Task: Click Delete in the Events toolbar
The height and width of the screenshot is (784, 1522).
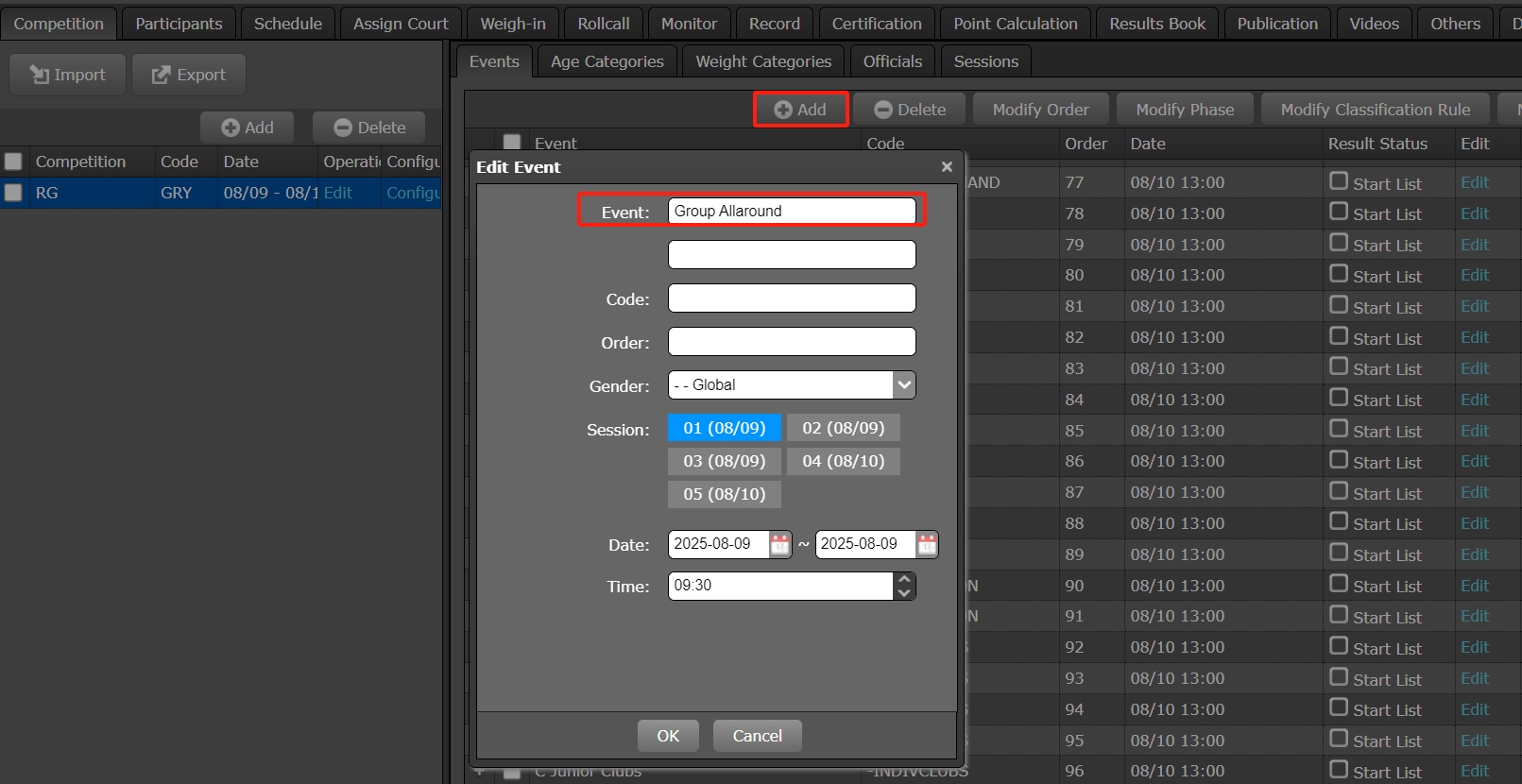Action: click(x=910, y=110)
